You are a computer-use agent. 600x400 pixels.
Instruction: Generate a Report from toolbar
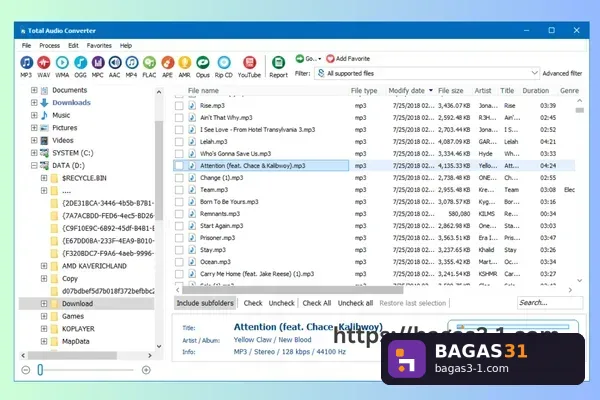pos(278,63)
